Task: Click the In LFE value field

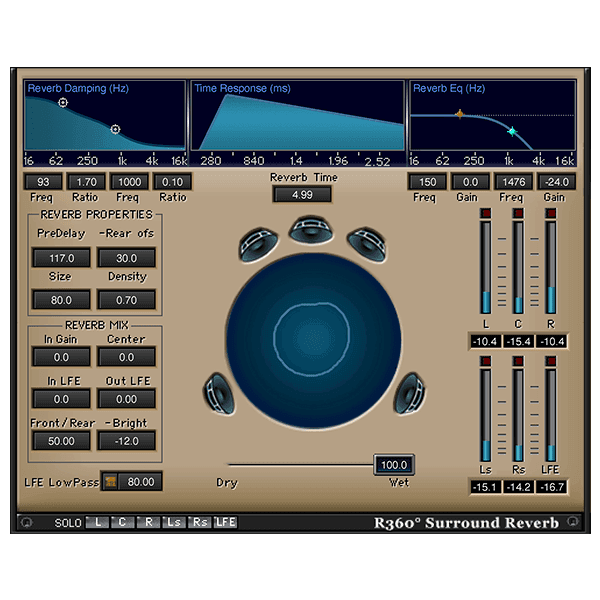Action: point(62,399)
